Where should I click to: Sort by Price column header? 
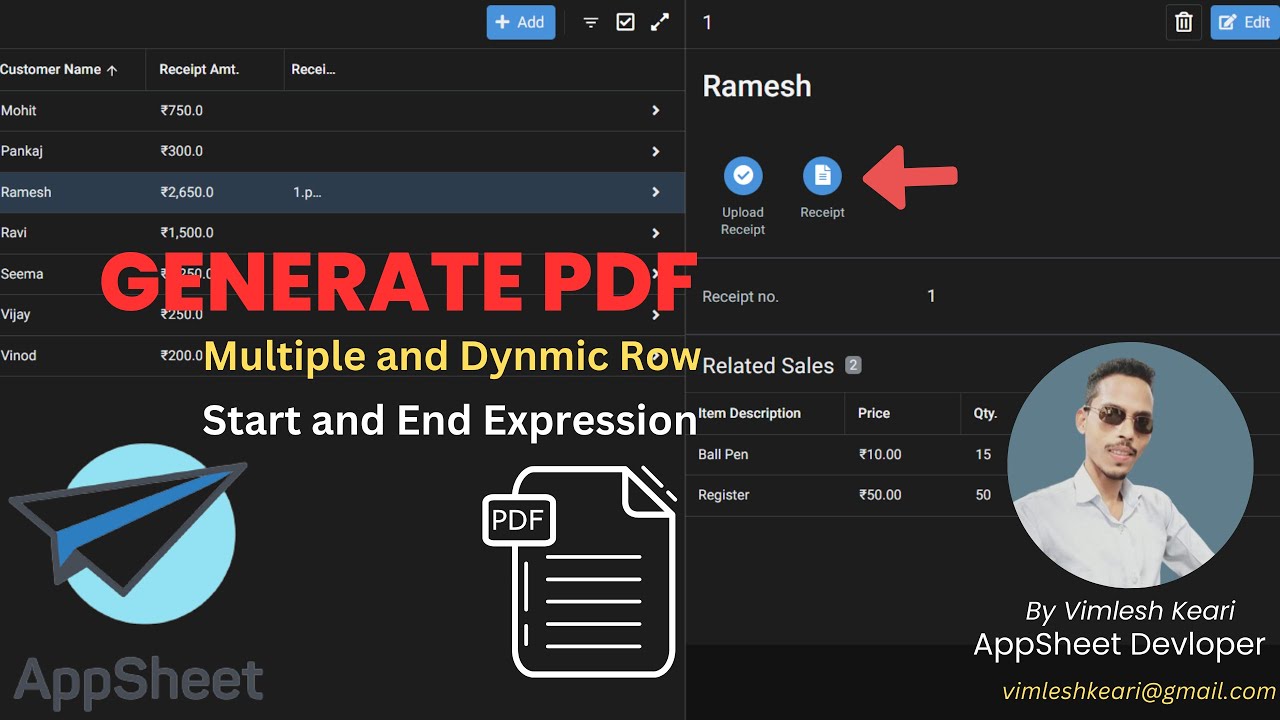(x=874, y=413)
